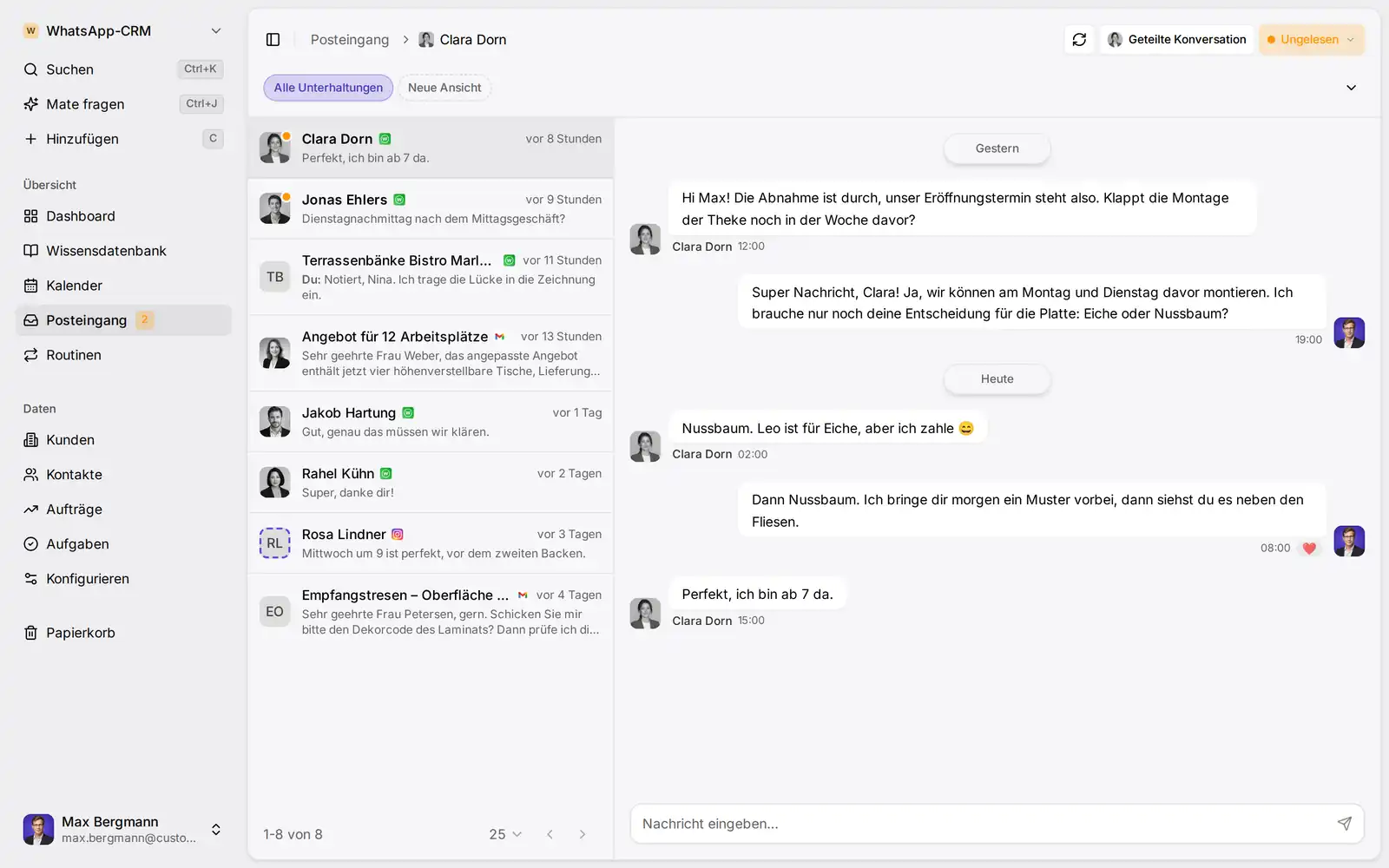Open Kunden in Daten section
The width and height of the screenshot is (1389, 868).
click(122, 440)
